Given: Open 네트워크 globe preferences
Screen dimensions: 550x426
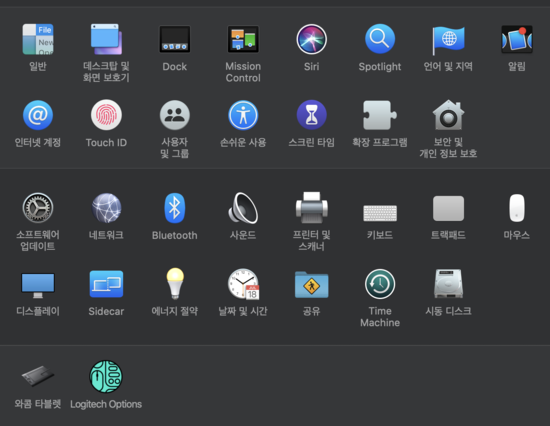Looking at the screenshot, I should point(106,208).
